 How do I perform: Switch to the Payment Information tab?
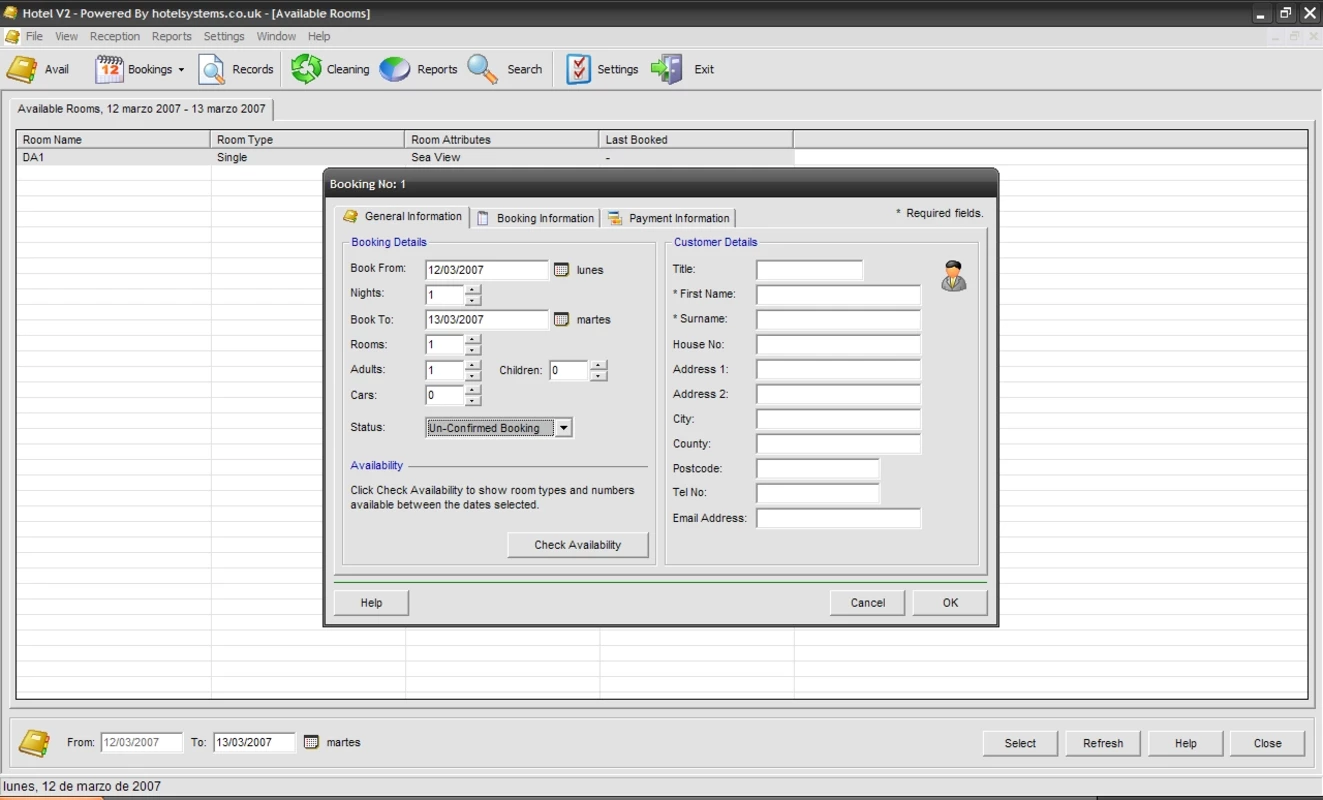669,218
